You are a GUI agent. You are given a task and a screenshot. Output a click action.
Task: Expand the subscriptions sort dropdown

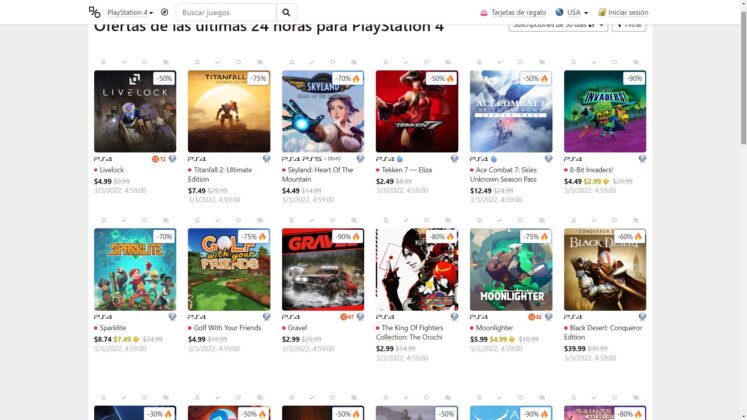[x=558, y=26]
